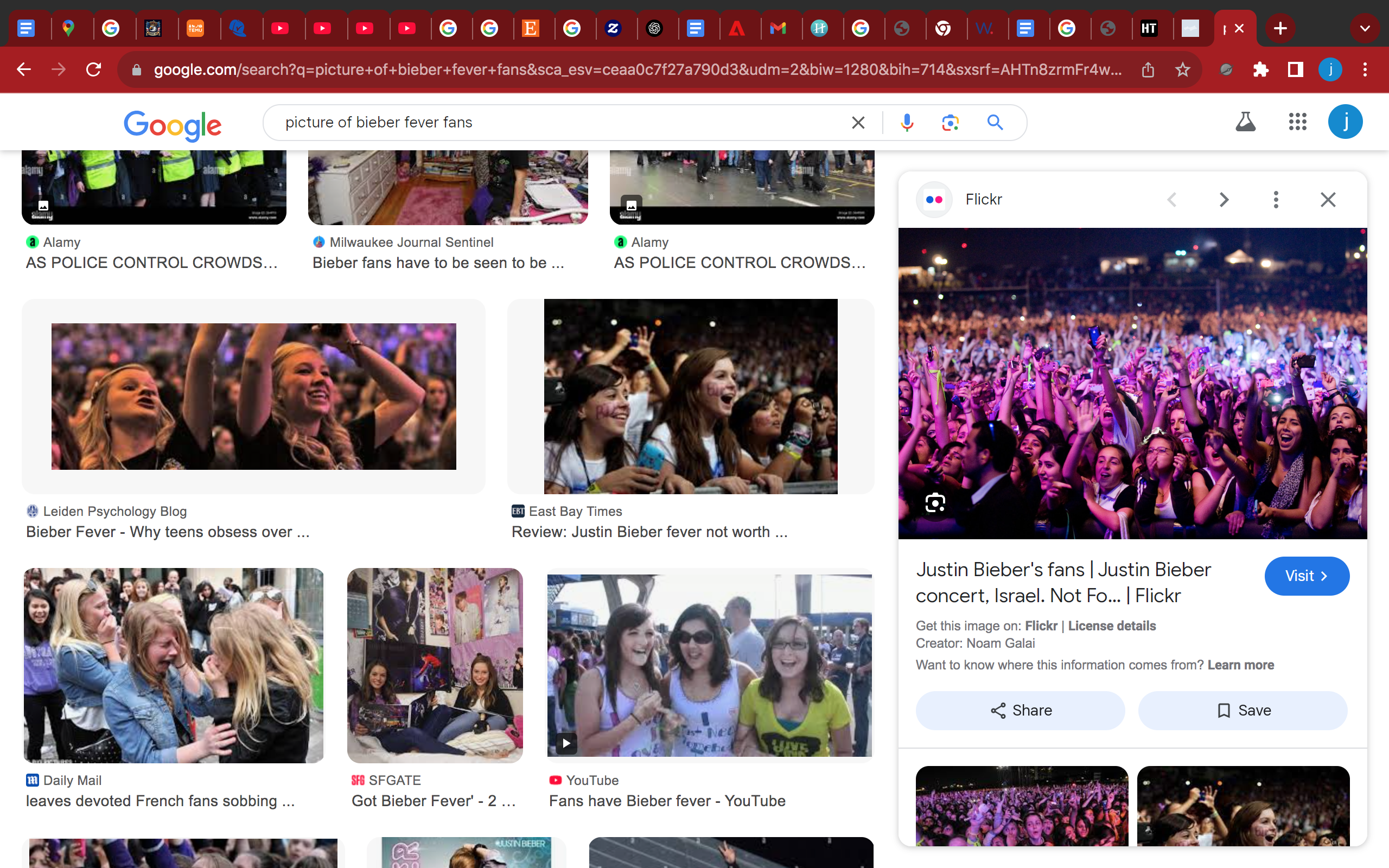This screenshot has width=1389, height=868.
Task: Focus the search field with bieber fever query
Action: 563,122
